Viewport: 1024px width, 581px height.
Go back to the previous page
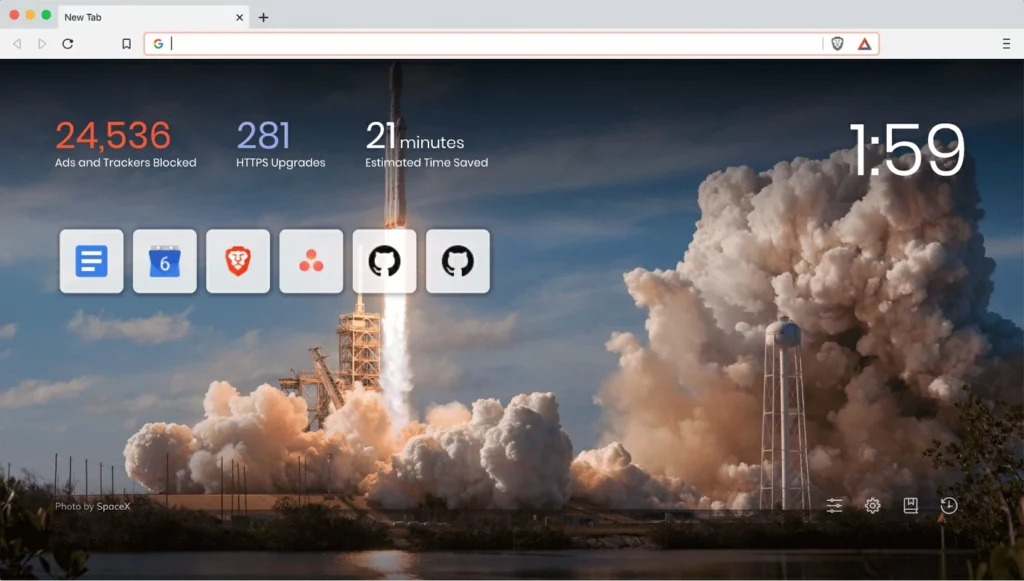pyautogui.click(x=17, y=44)
